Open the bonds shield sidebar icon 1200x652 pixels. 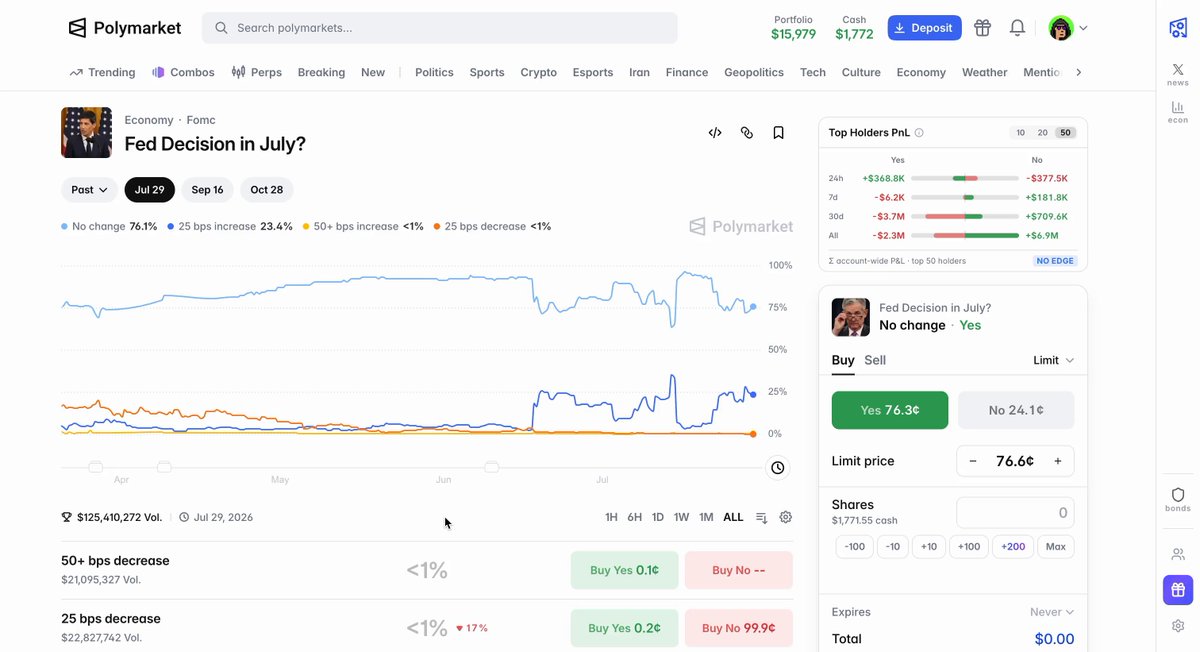point(1178,499)
